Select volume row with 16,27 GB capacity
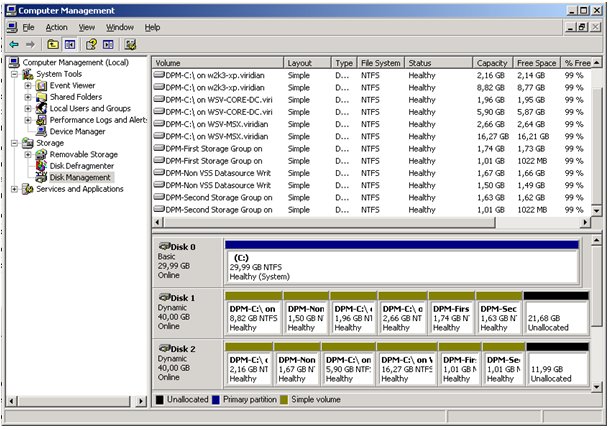Viewport: 610px width, 430px height. [x=372, y=137]
